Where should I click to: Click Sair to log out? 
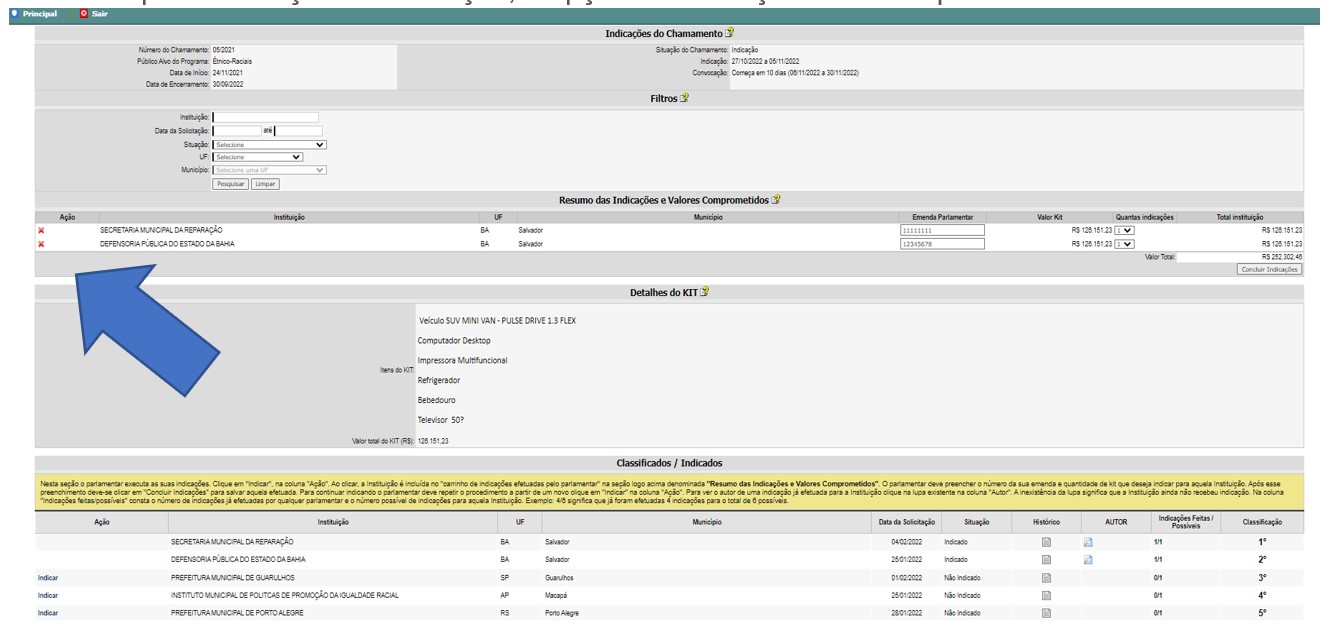point(98,13)
